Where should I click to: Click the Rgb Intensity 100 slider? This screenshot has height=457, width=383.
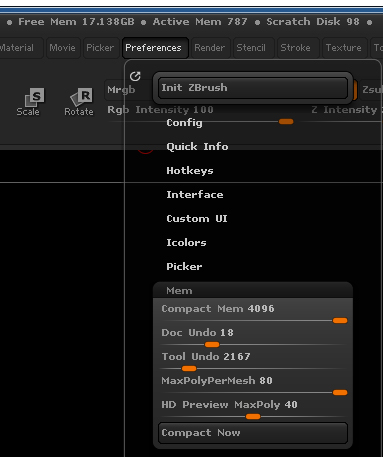point(200,114)
